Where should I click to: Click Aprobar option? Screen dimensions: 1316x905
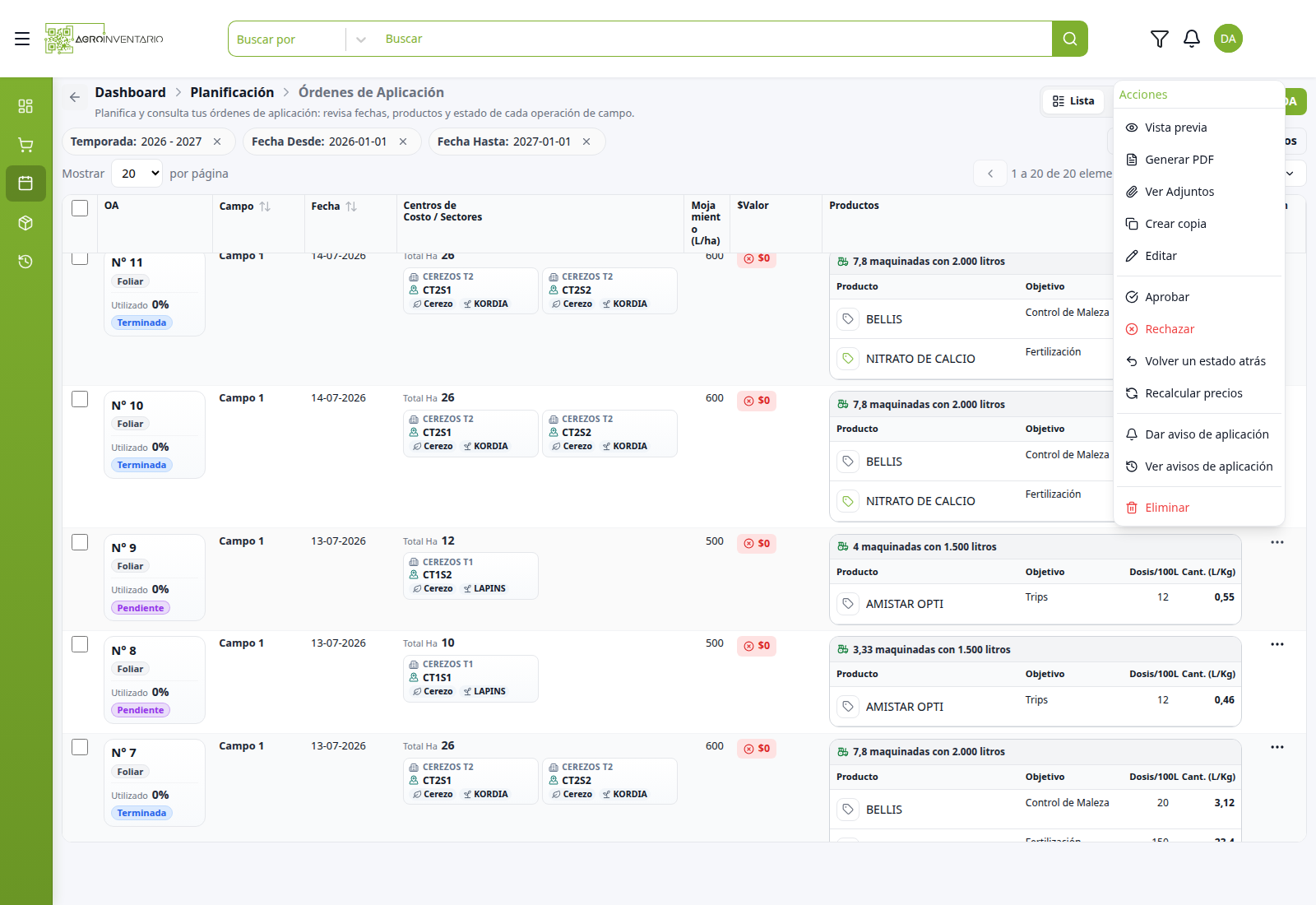pyautogui.click(x=1199, y=297)
